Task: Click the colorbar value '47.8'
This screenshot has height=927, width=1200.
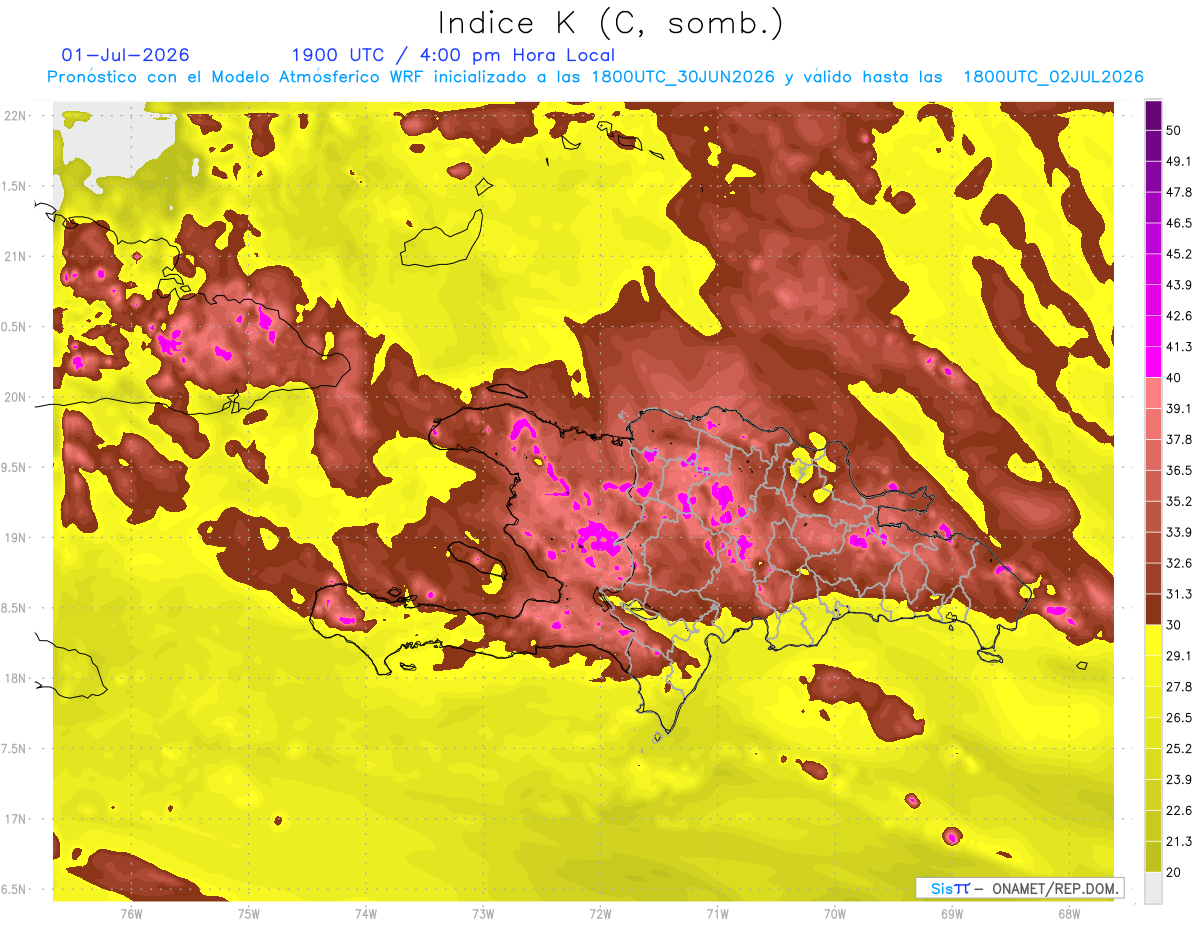Action: point(1179,192)
